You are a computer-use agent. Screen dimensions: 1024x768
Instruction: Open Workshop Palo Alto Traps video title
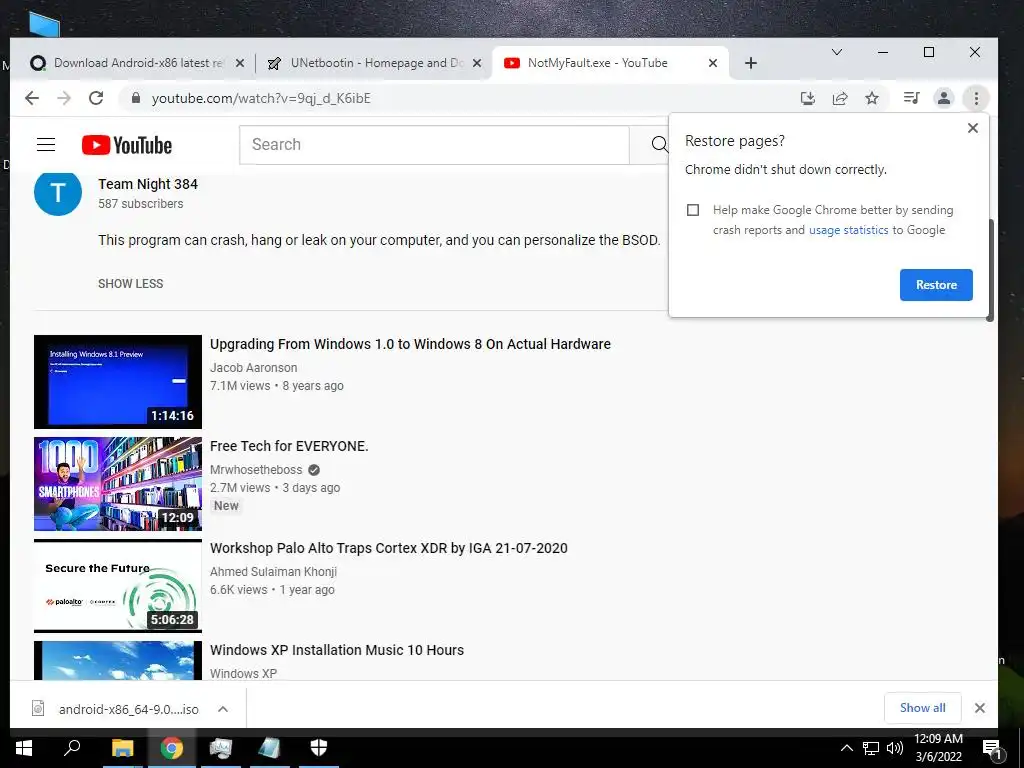pyautogui.click(x=389, y=548)
